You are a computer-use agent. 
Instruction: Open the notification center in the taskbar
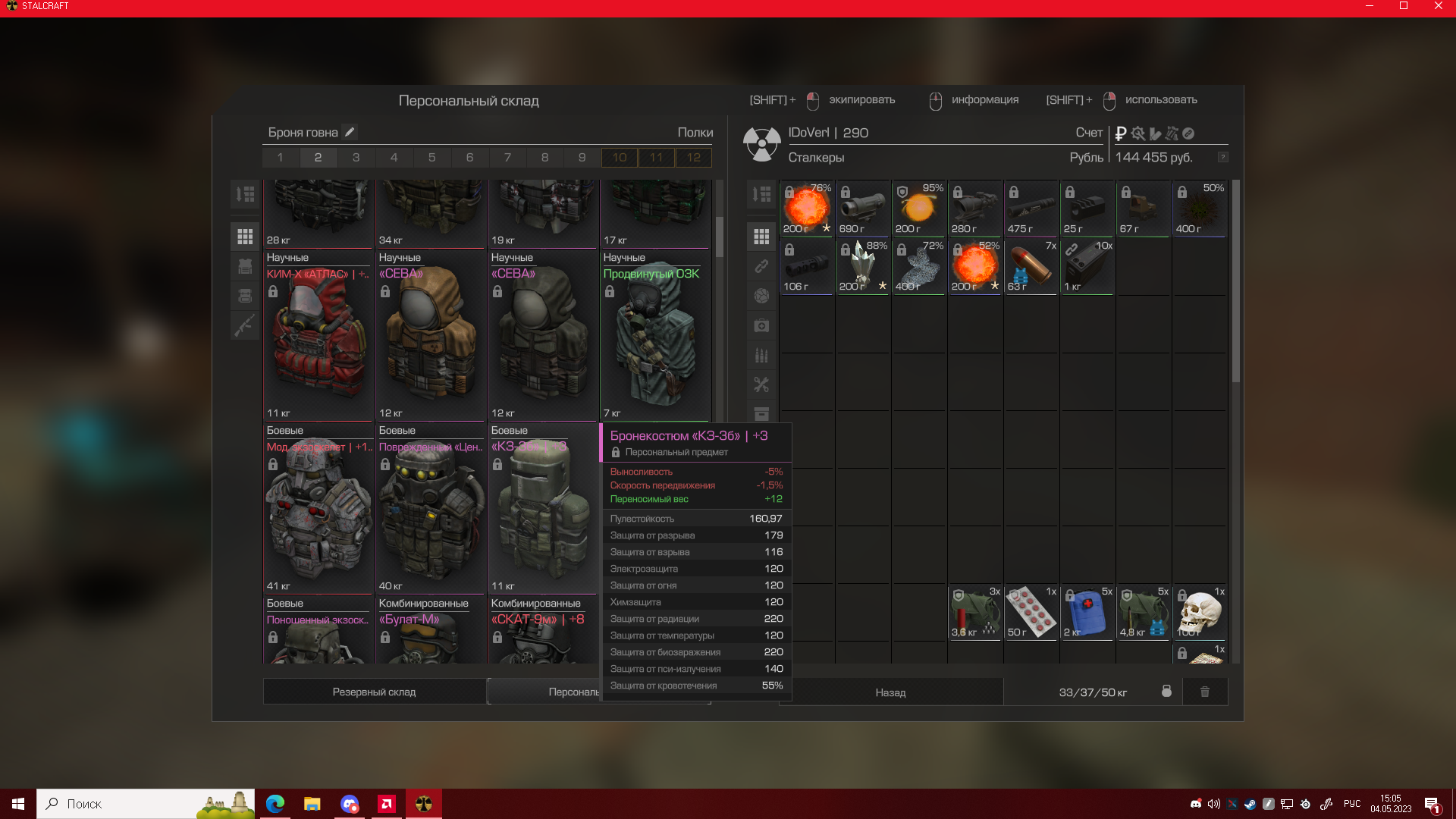1432,805
